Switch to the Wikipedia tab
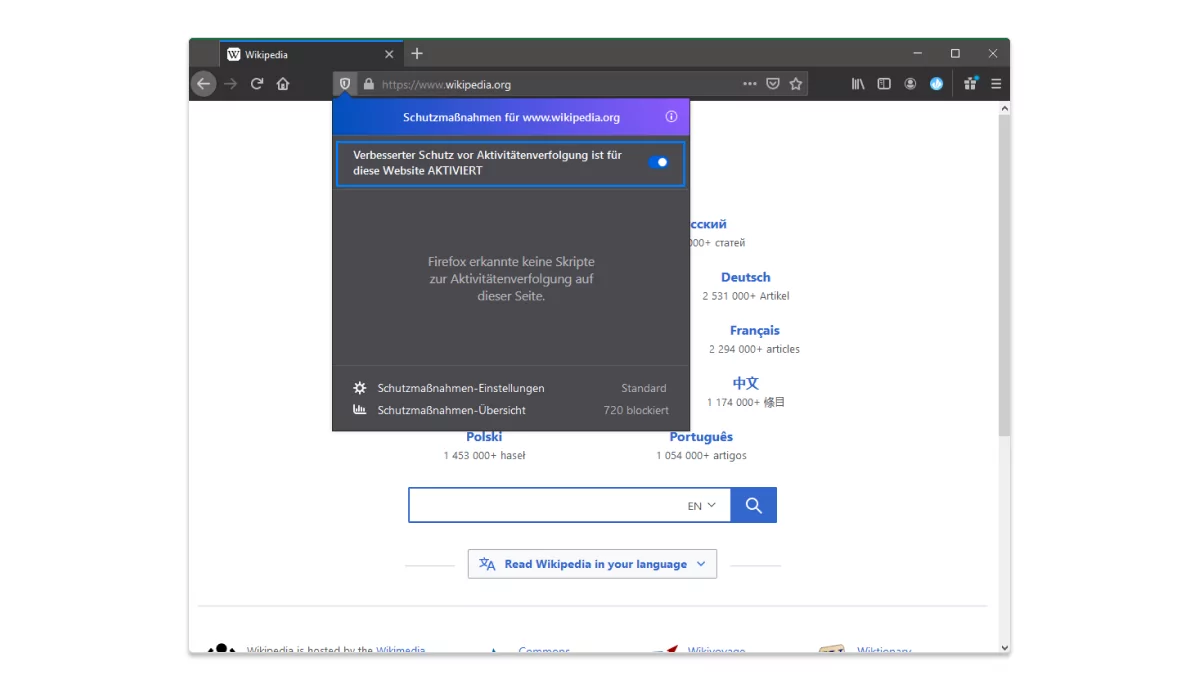Viewport: 1200px width, 700px height. 311,54
